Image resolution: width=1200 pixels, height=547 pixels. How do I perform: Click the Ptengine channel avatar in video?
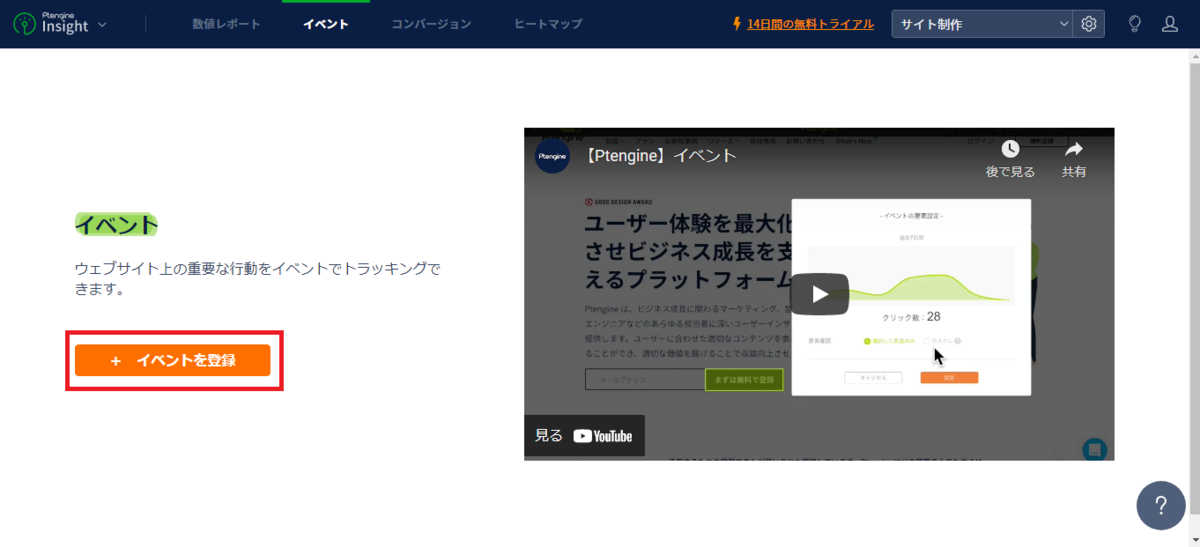pyautogui.click(x=552, y=156)
